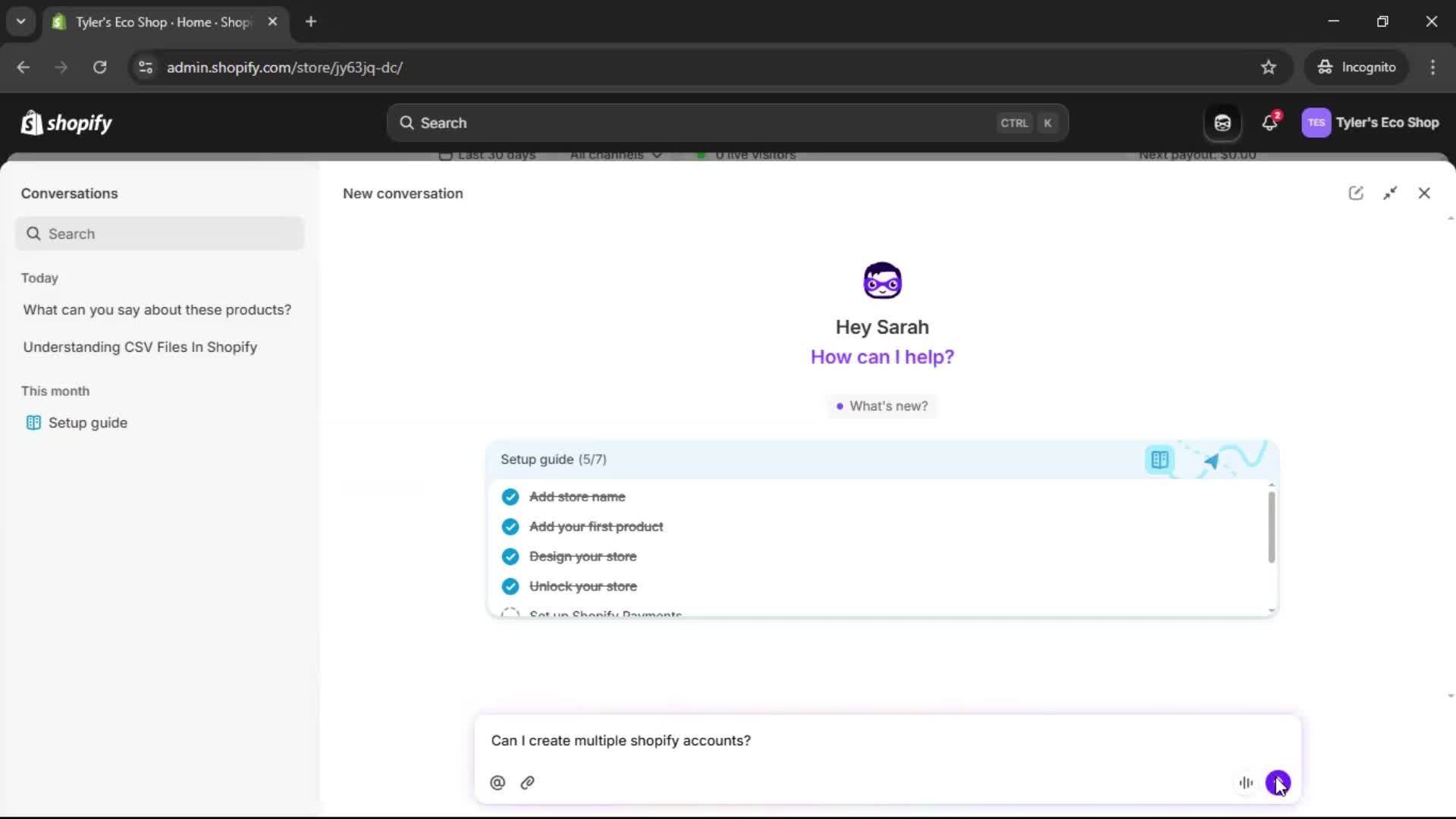Collapse the chat window with the minimize icon
Viewport: 1456px width, 819px height.
click(1391, 193)
